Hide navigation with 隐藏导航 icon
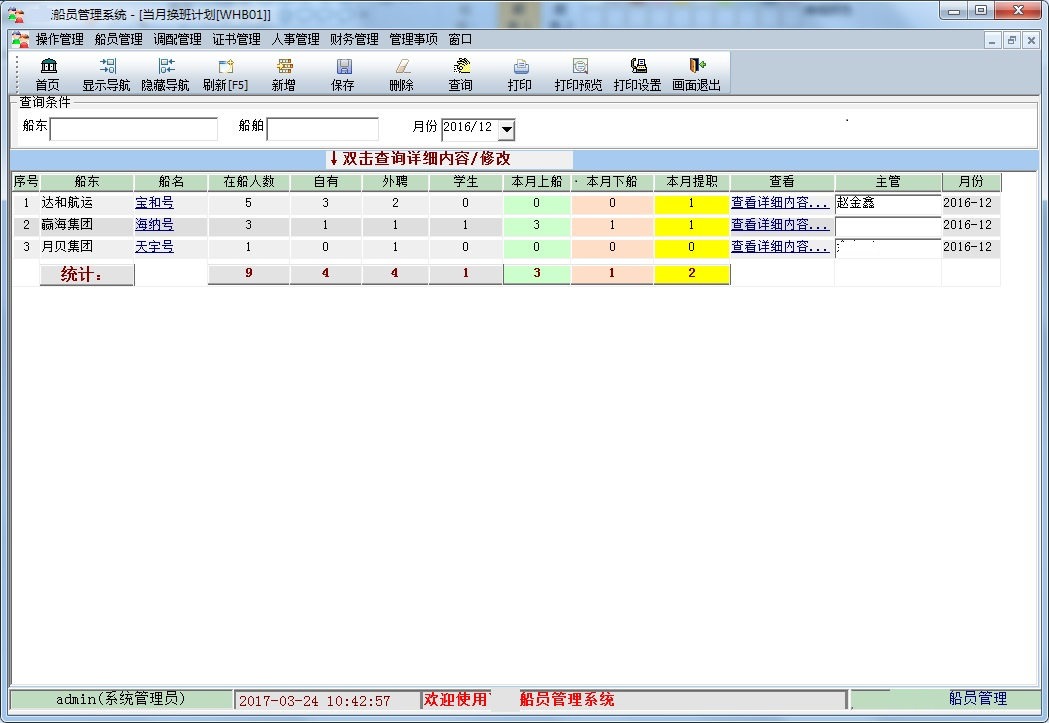The height and width of the screenshot is (723, 1049). [165, 74]
